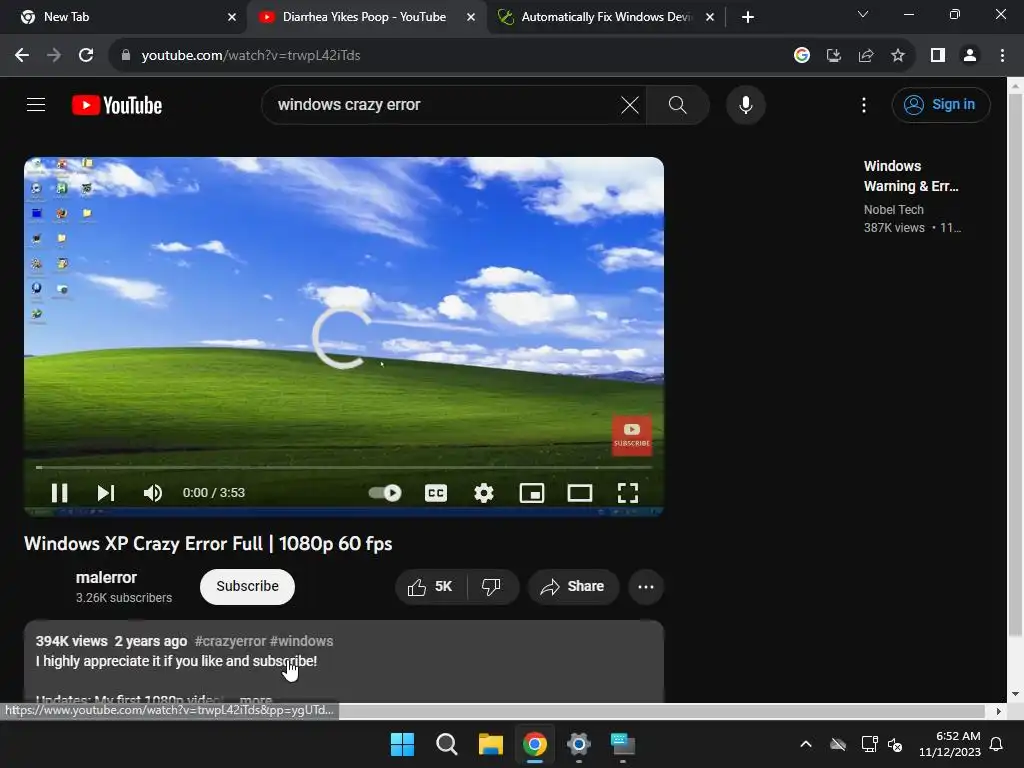This screenshot has width=1024, height=768.
Task: Open the player settings gear
Action: click(x=483, y=493)
